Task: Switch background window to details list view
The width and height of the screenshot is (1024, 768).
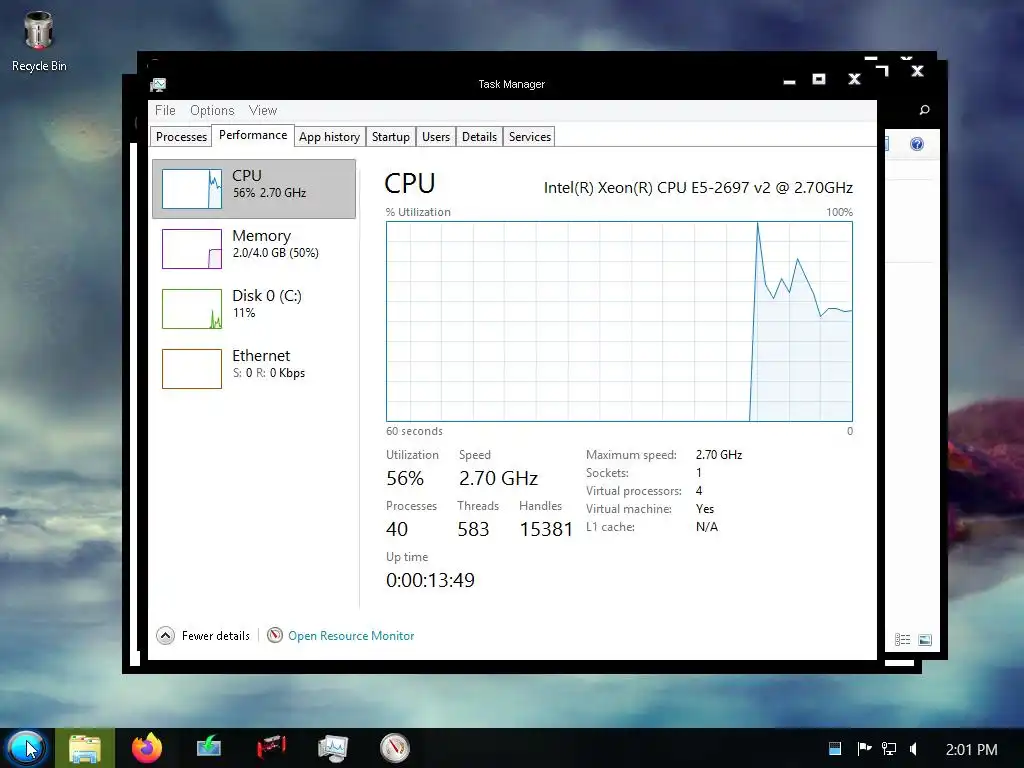Action: point(903,639)
